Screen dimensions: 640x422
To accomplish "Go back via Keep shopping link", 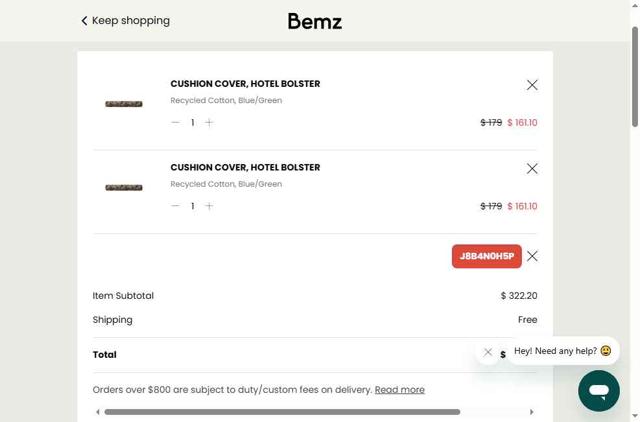I will coord(126,20).
